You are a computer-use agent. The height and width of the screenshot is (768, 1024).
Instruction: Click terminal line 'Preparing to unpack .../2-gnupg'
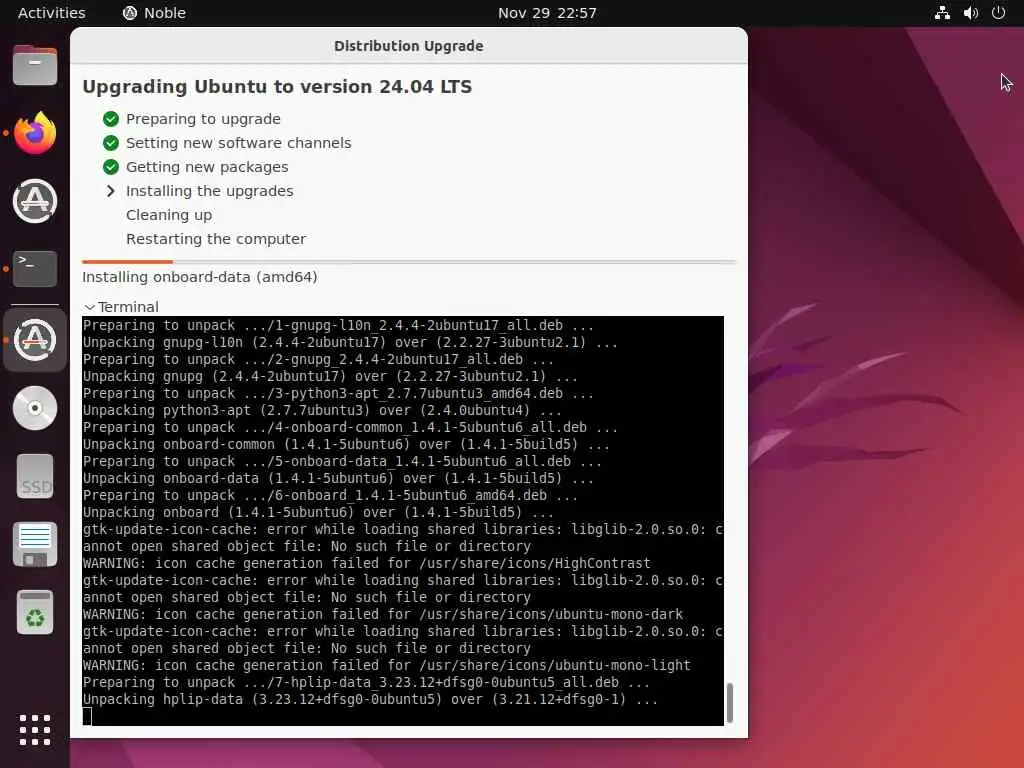click(x=318, y=359)
